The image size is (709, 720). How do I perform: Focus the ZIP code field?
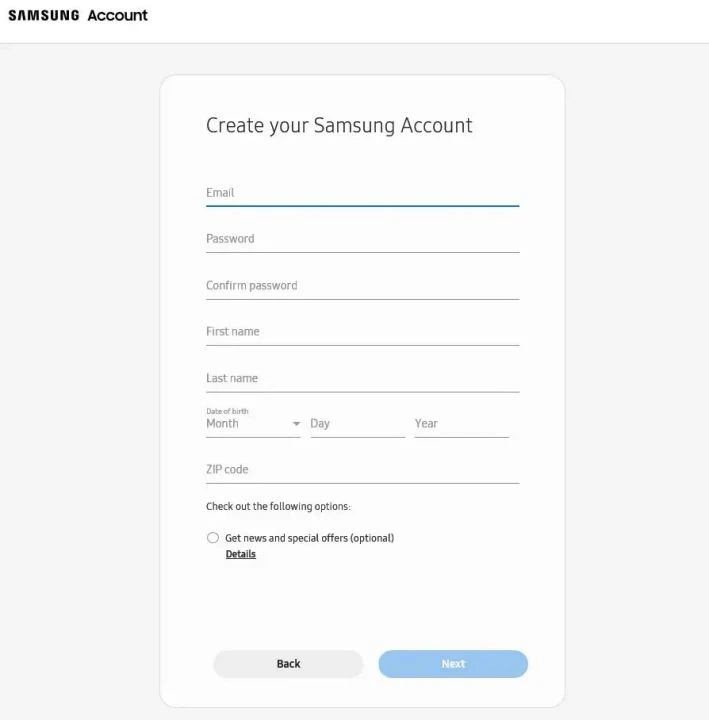tap(362, 470)
